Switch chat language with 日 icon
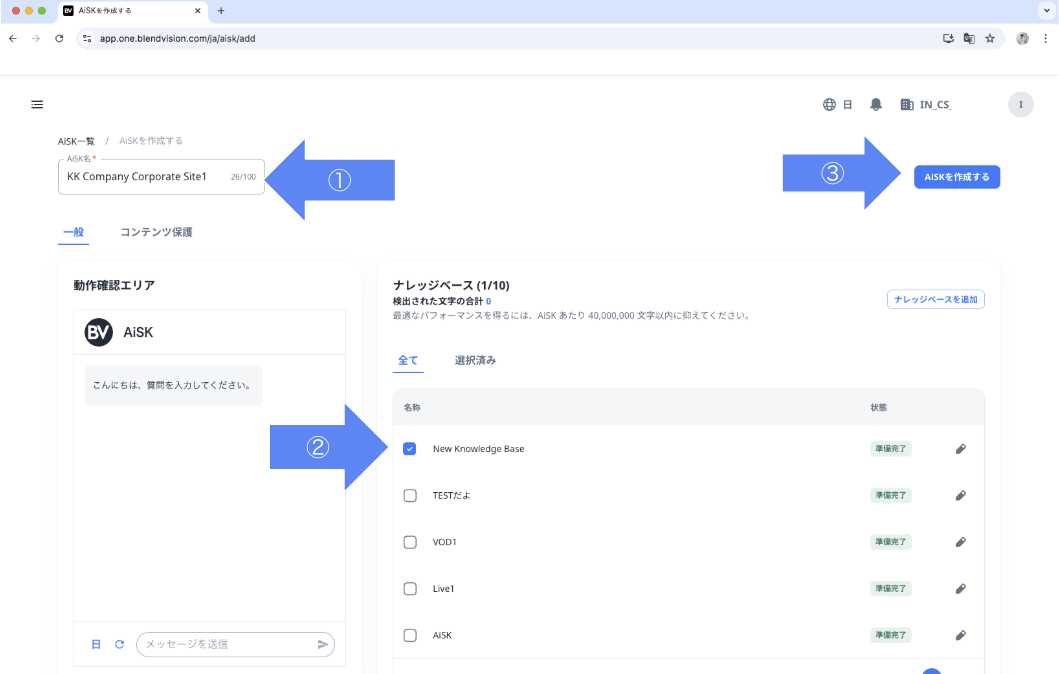 pos(96,644)
